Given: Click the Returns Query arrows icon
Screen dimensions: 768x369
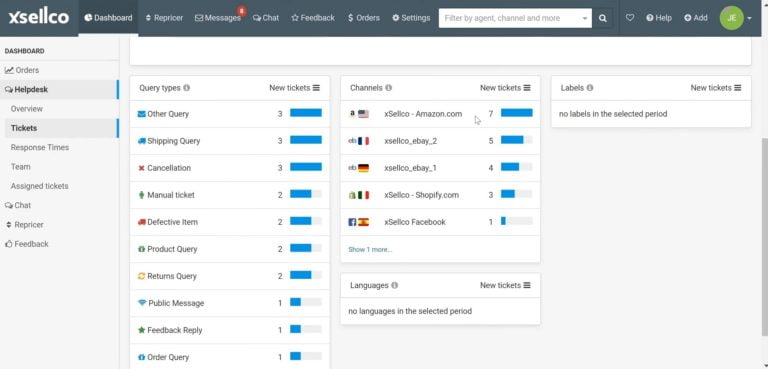Looking at the screenshot, I should [142, 276].
